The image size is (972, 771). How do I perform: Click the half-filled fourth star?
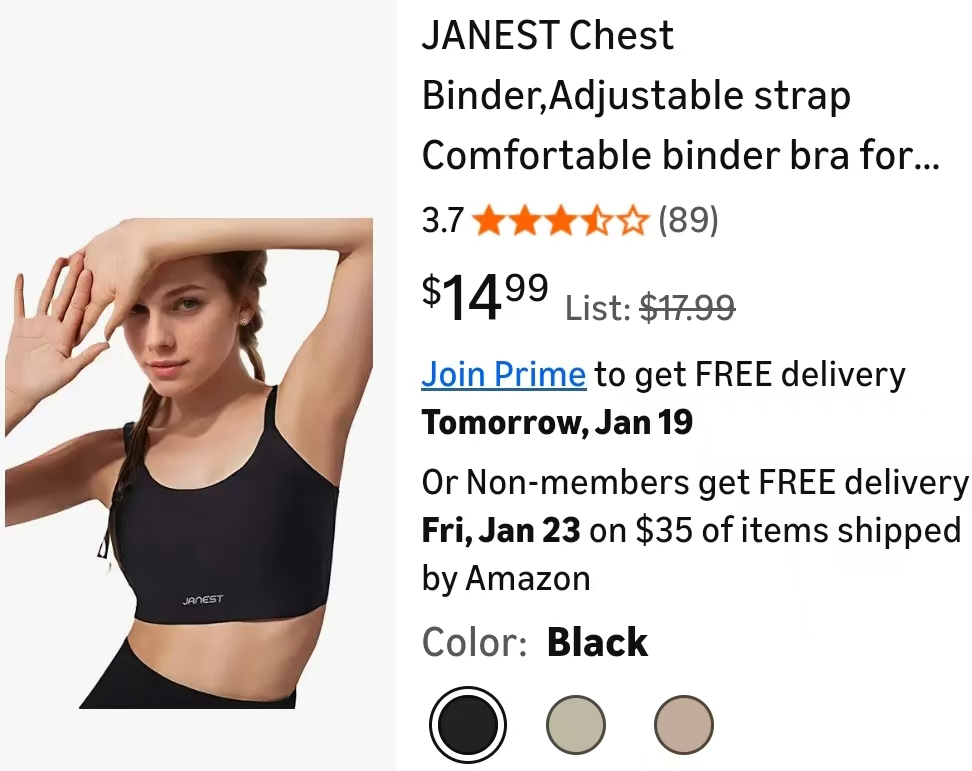(x=597, y=221)
